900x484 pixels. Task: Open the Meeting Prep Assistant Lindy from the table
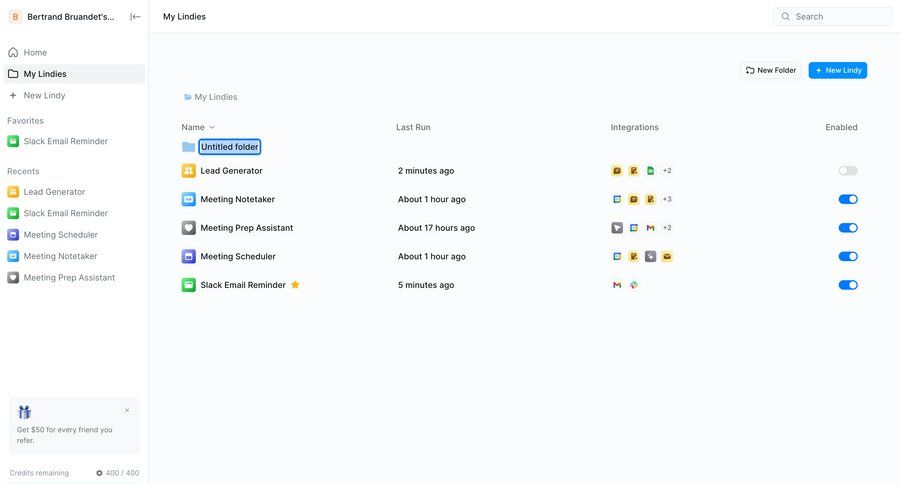click(247, 228)
